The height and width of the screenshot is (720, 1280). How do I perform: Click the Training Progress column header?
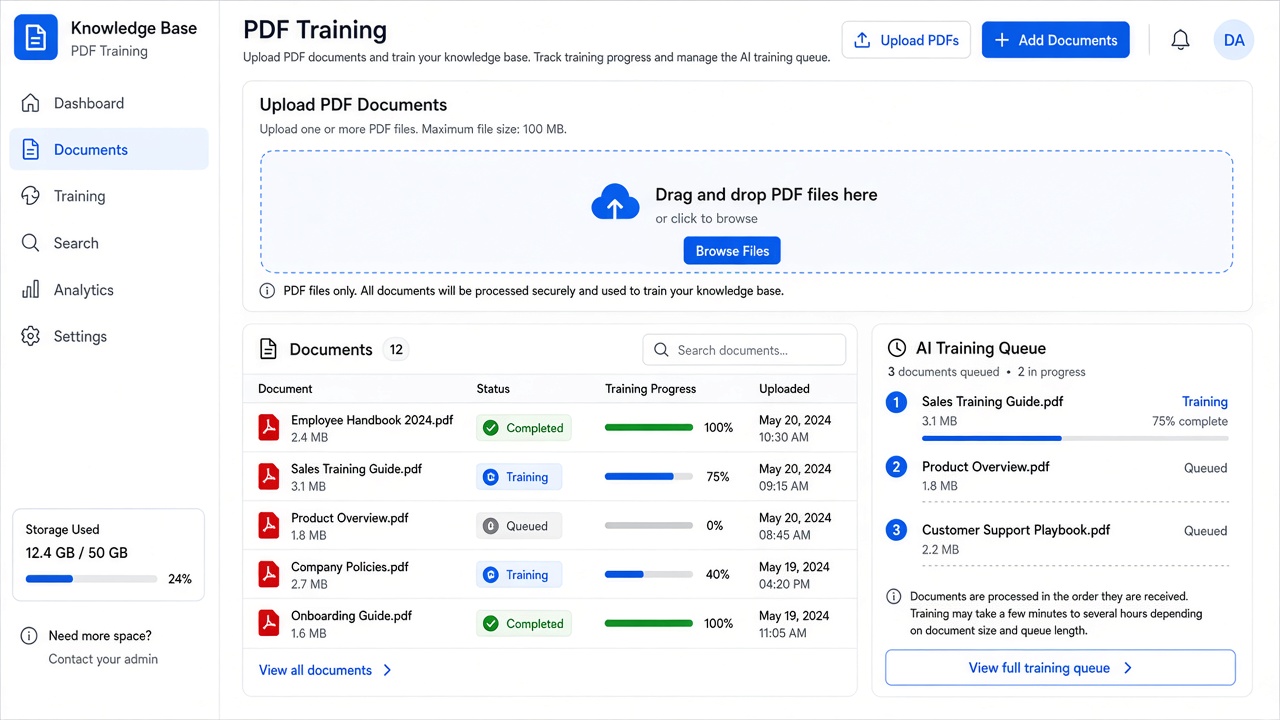pos(650,389)
